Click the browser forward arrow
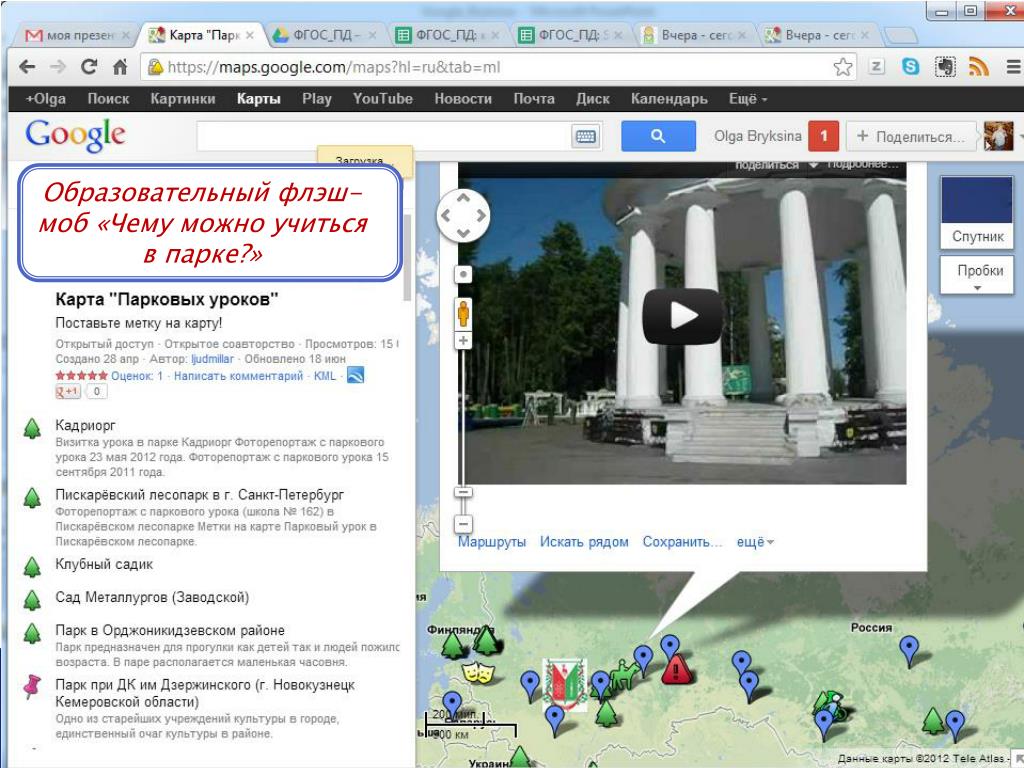1024x768 pixels. coord(58,67)
